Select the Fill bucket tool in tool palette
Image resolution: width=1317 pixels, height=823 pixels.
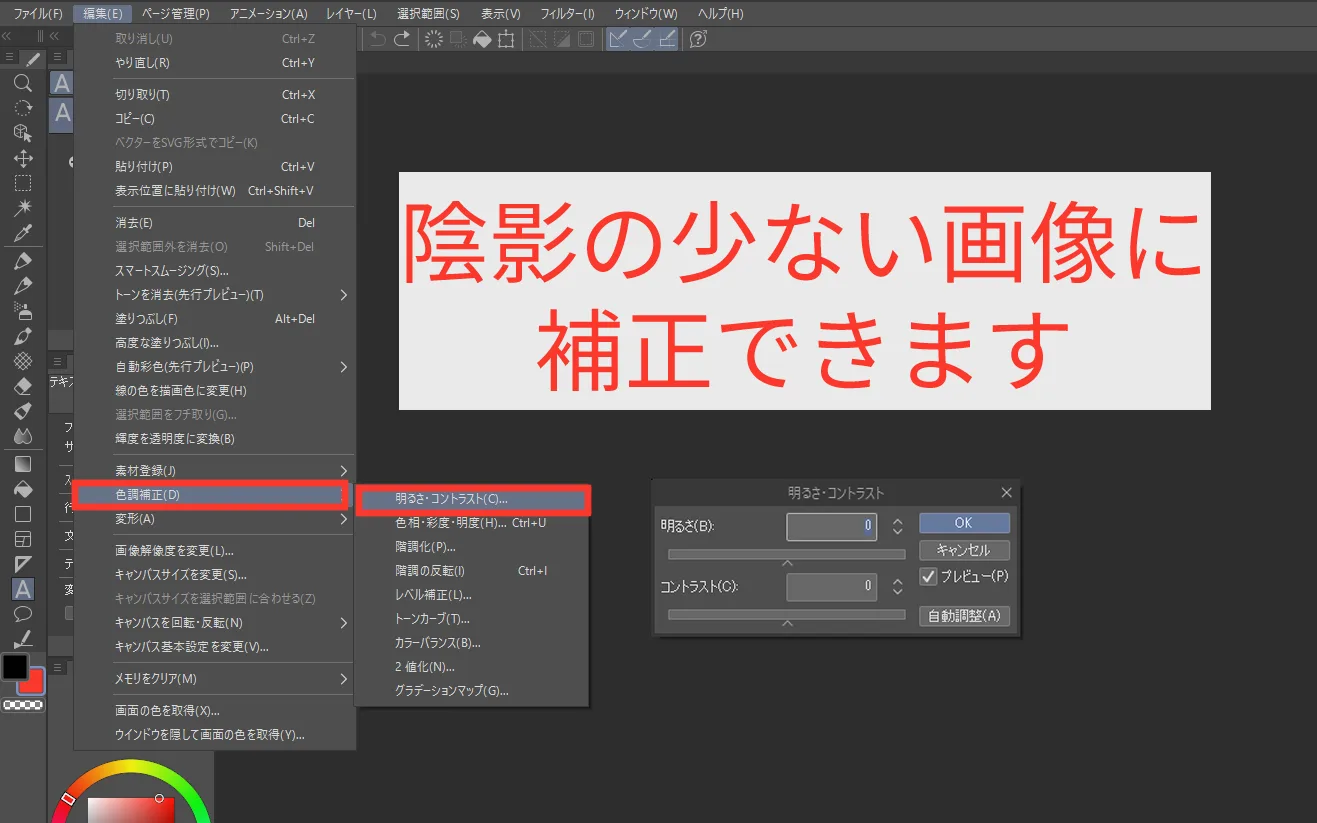pos(23,490)
